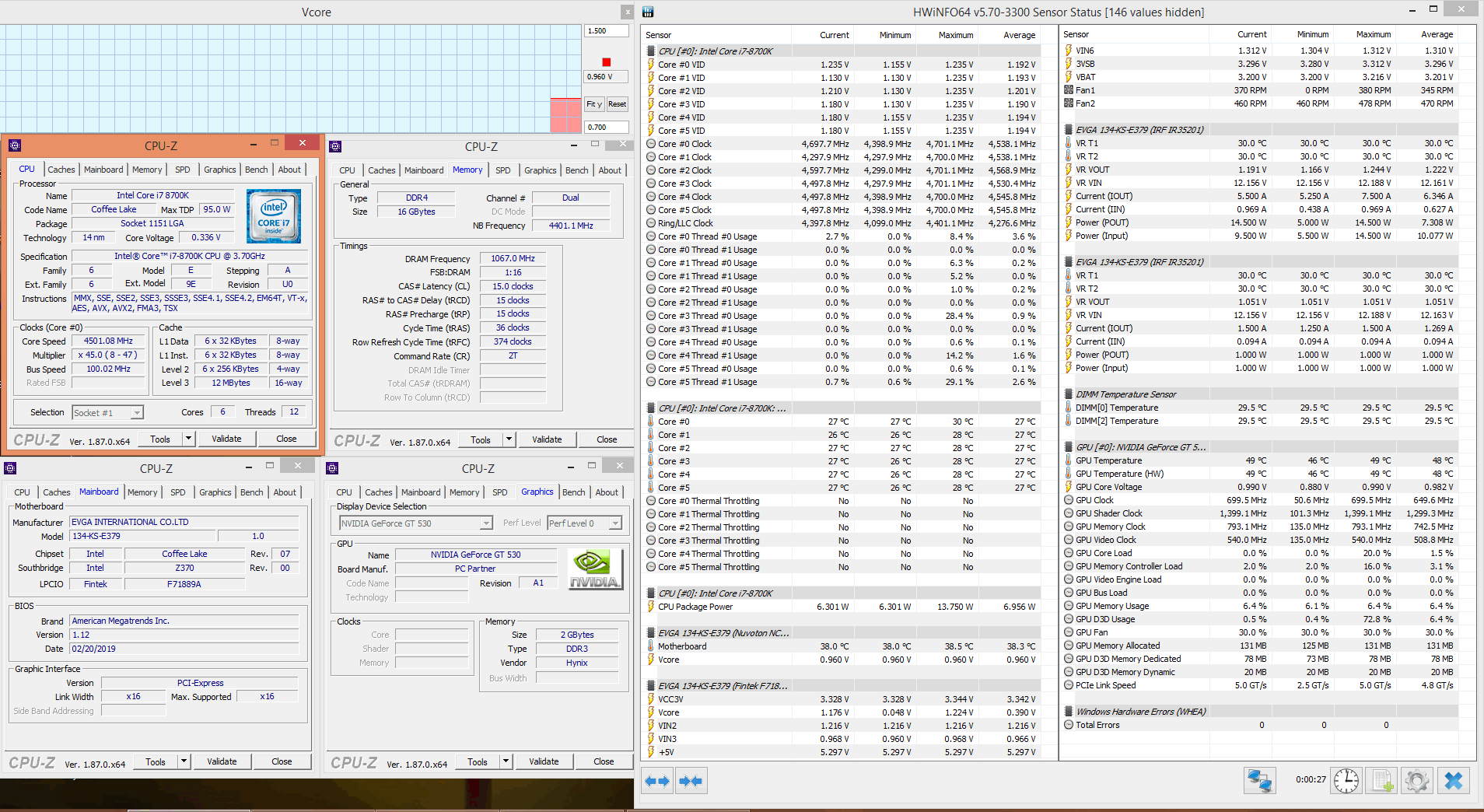Click the Average column header in right sensor pane

(x=1426, y=34)
